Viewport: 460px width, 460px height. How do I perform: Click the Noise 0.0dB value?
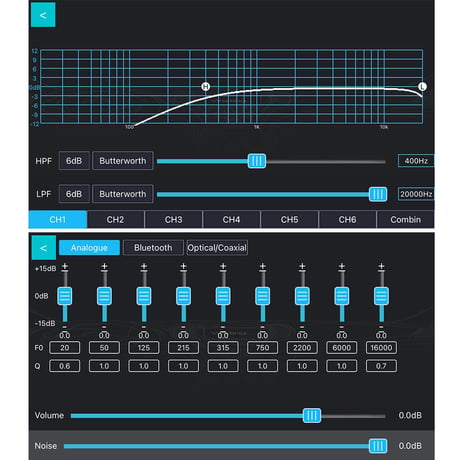410,446
